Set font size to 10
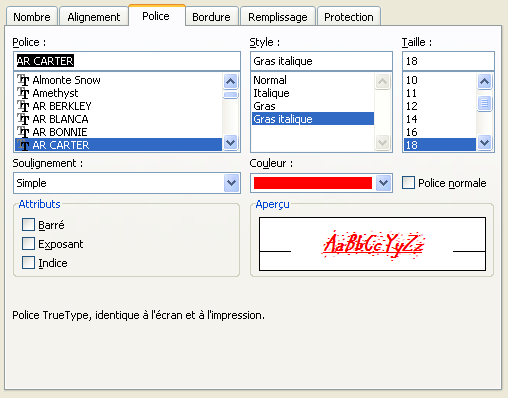 click(x=440, y=80)
